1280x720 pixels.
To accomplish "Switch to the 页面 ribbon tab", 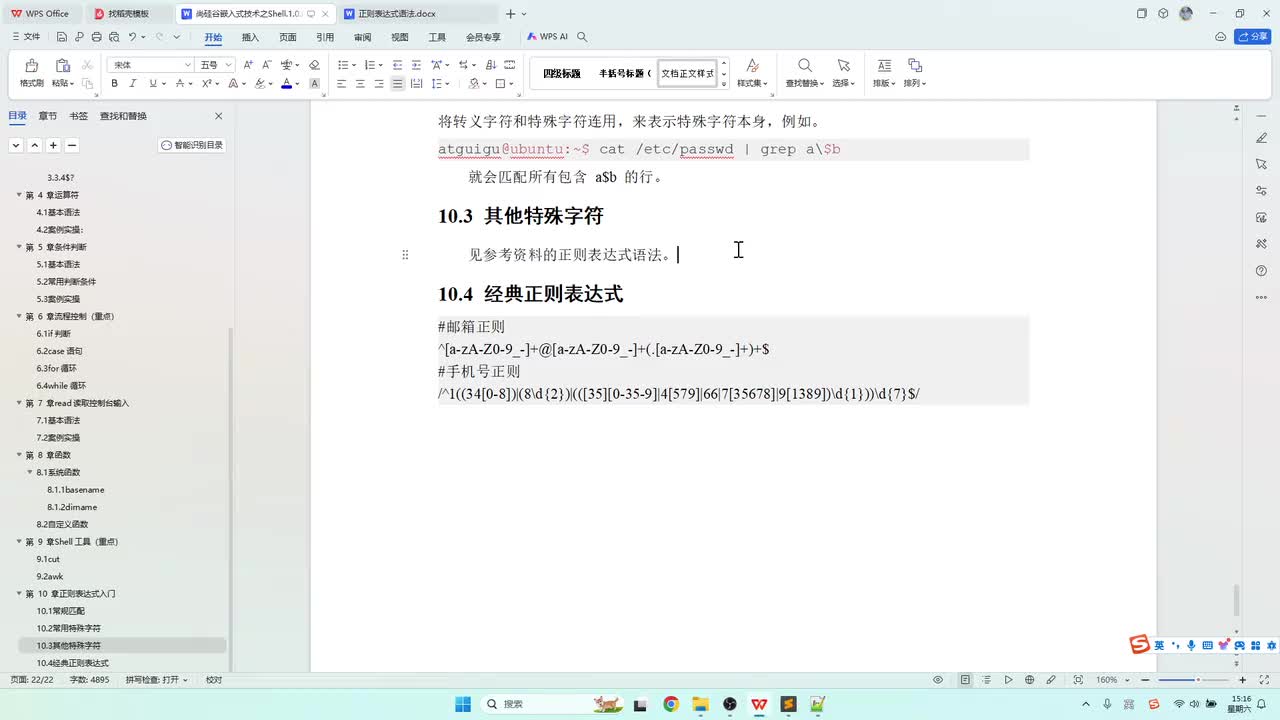I will 288,37.
